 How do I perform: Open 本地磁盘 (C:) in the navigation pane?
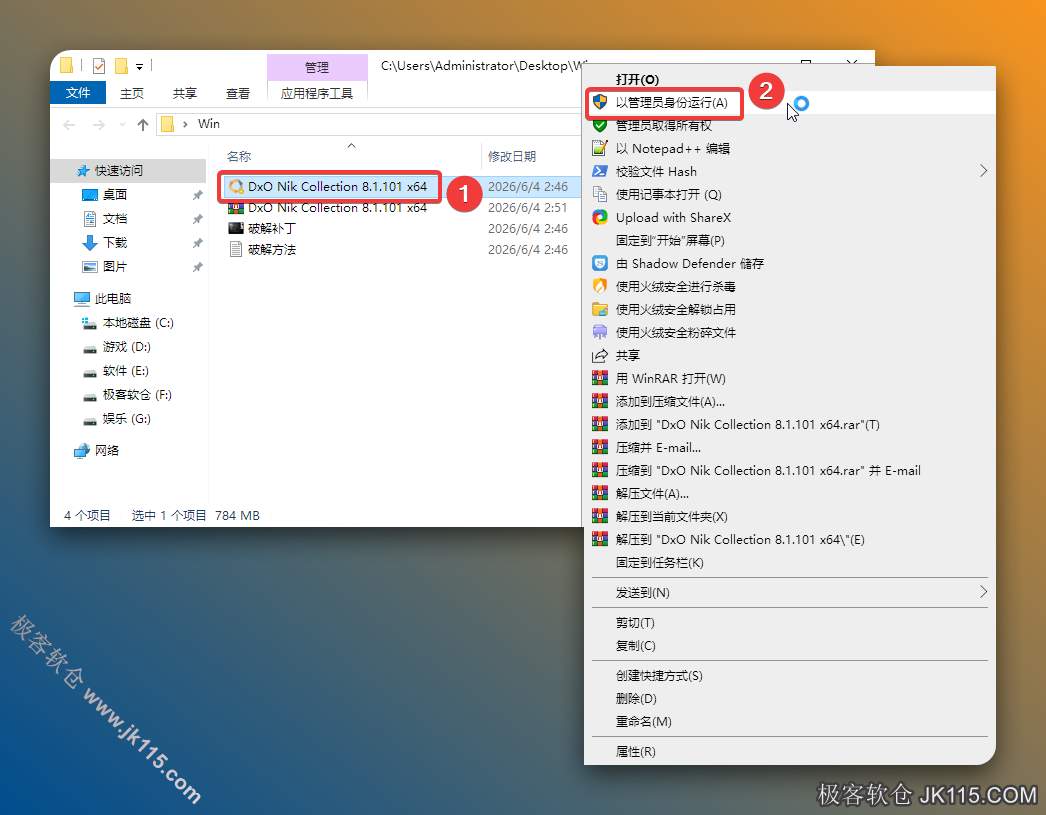coord(138,323)
